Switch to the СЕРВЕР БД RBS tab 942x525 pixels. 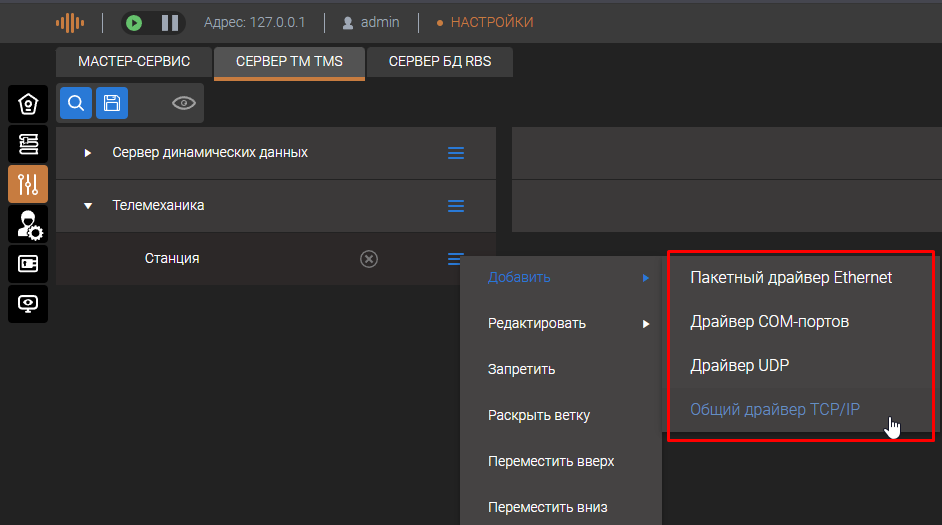(x=441, y=62)
